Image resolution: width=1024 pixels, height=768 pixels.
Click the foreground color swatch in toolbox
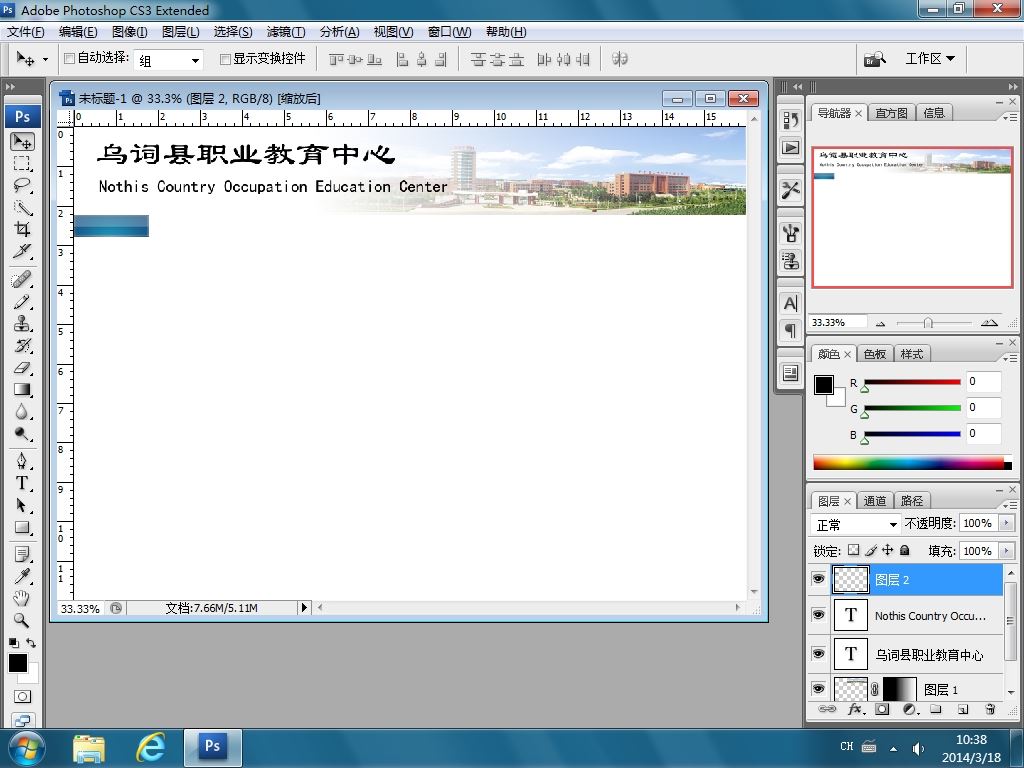click(x=17, y=663)
